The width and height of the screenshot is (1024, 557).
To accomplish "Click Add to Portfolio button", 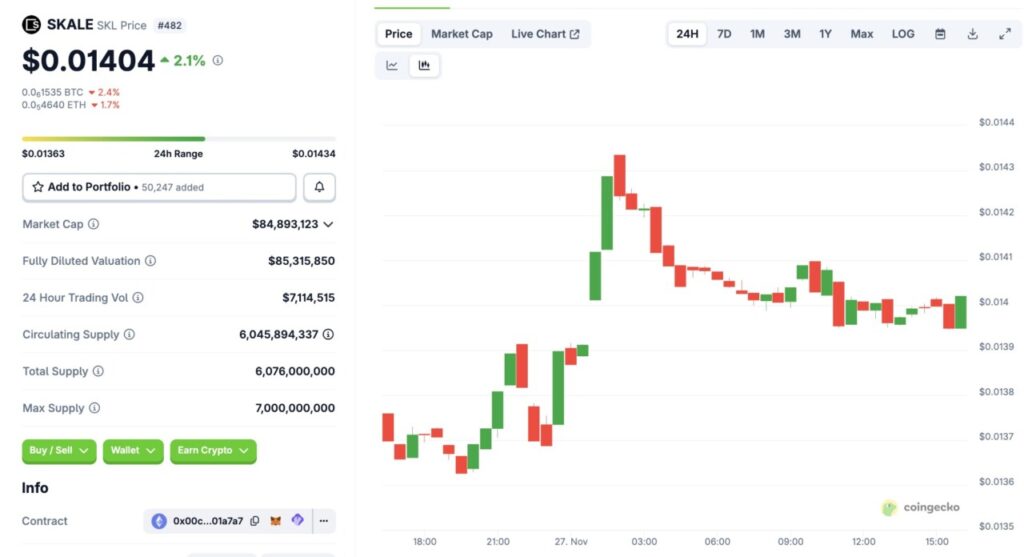I will point(159,187).
